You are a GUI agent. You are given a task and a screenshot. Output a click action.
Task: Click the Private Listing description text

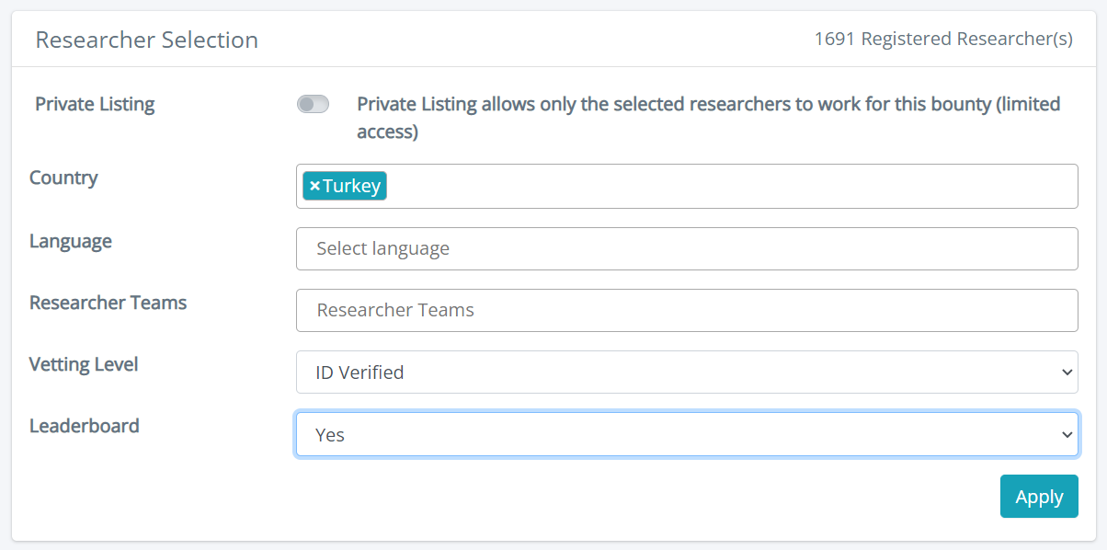(708, 117)
